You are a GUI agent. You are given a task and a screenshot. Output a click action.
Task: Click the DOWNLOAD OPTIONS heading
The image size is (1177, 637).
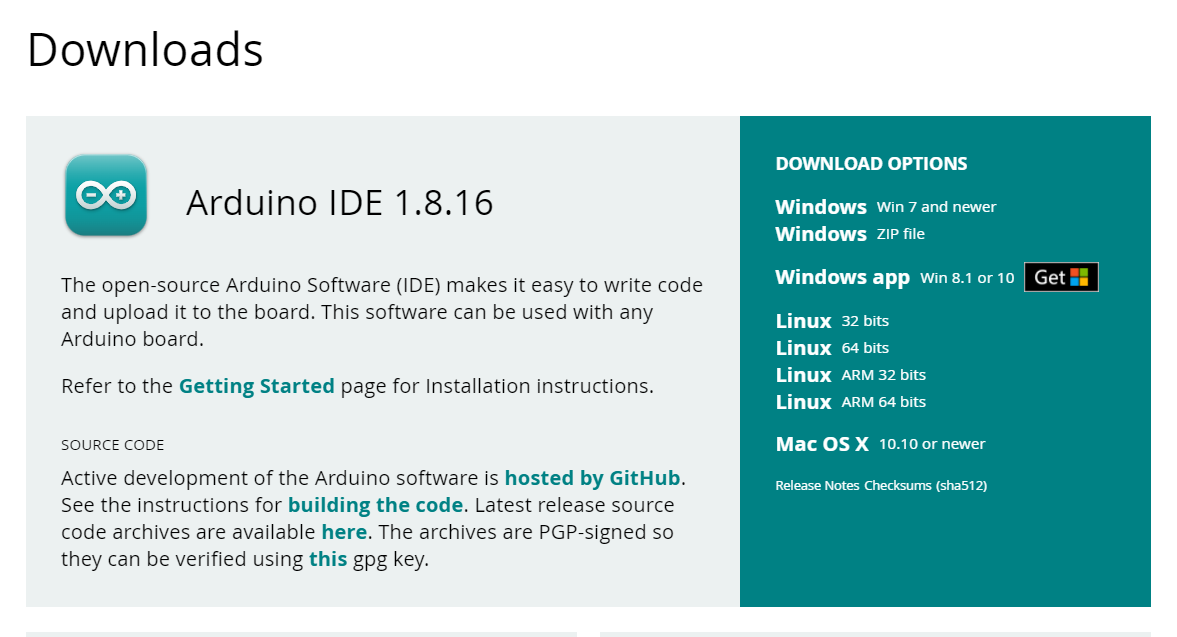coord(871,164)
